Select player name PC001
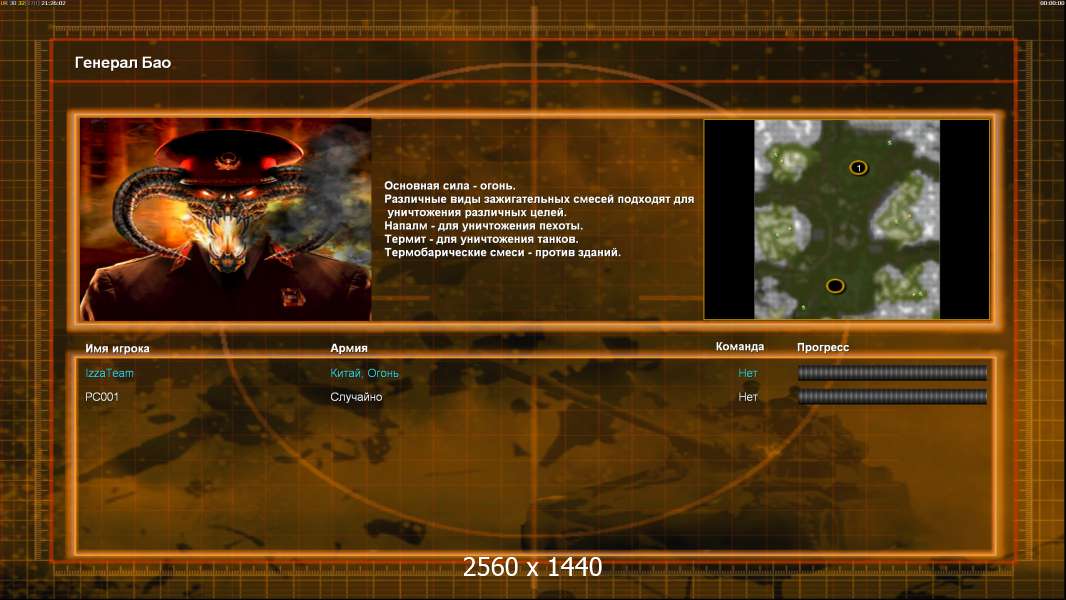Image resolution: width=1066 pixels, height=600 pixels. (x=102, y=397)
